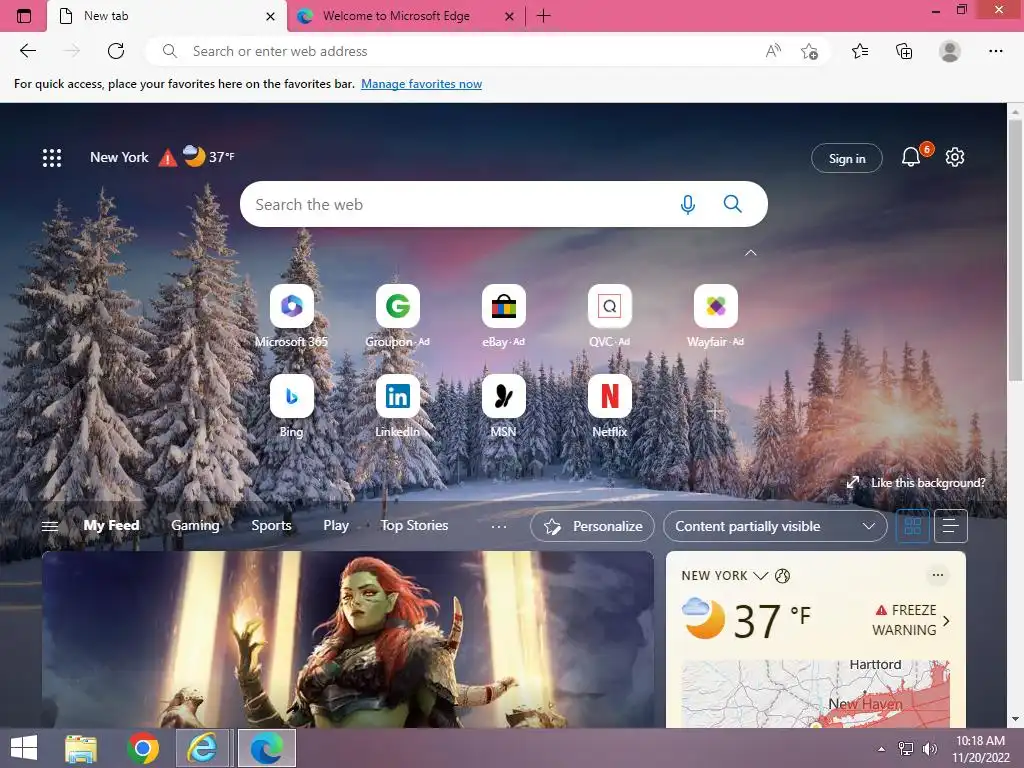
Task: Start voice search with microphone icon
Action: (688, 204)
